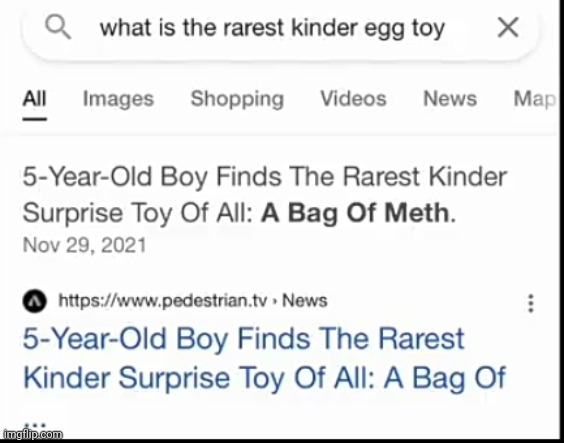Click the featured snippet headline text
Image resolution: width=564 pixels, height=443 pixels.
pyautogui.click(x=265, y=195)
